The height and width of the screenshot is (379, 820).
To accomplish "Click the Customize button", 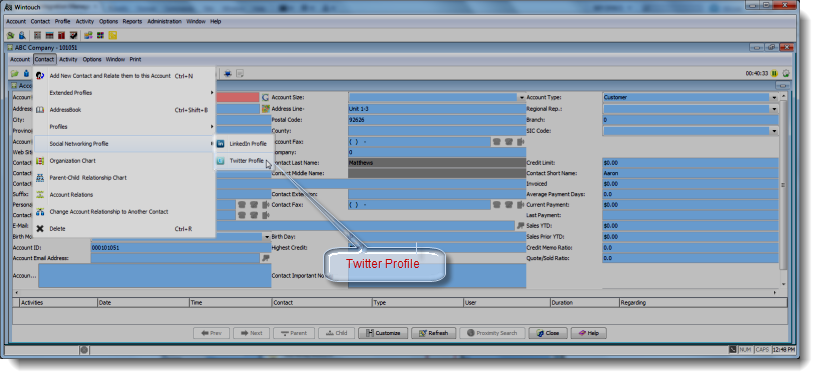I will pos(383,333).
